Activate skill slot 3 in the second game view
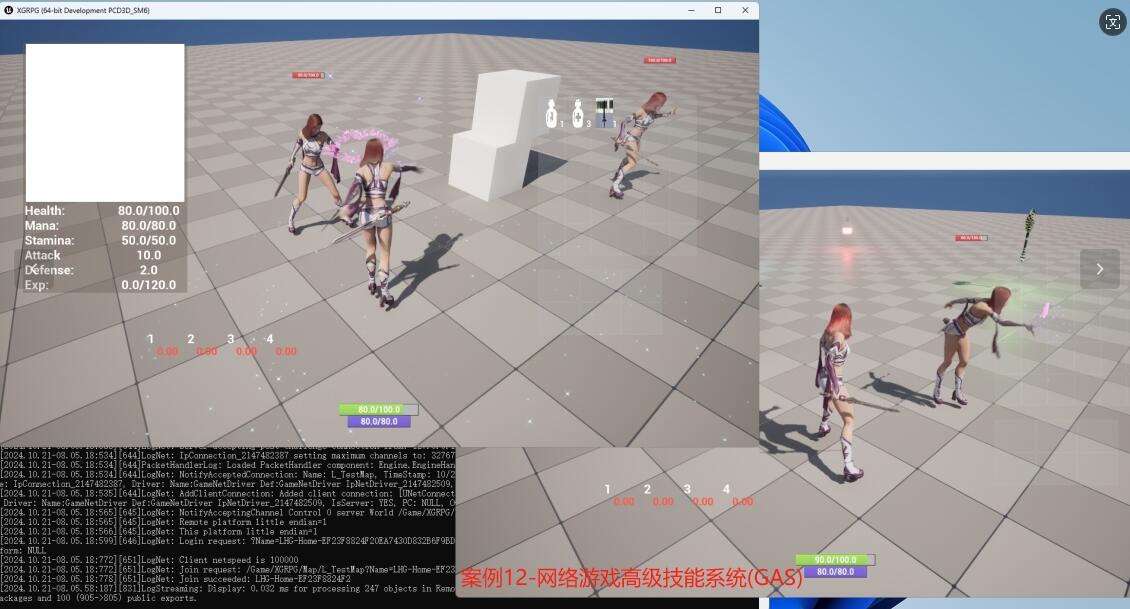 [x=687, y=489]
